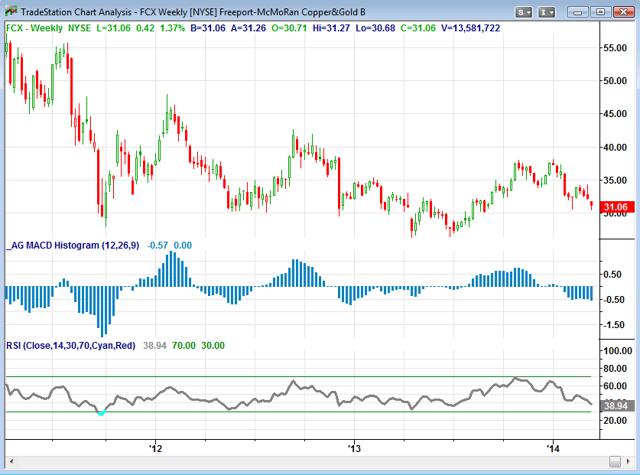Click the '20.00' RSI axis label

pos(616,420)
